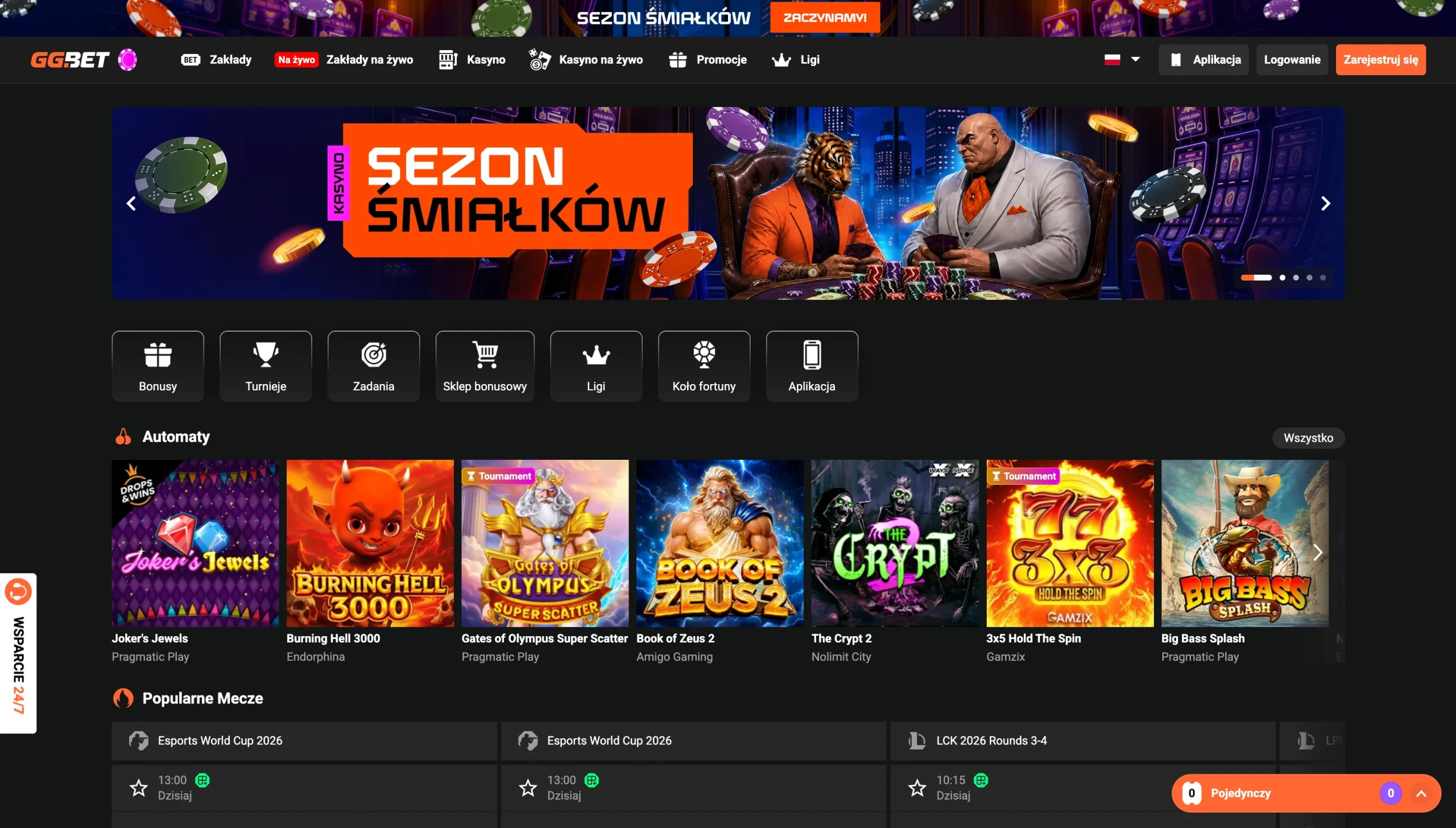Click the Esports World Cup logo in second column
Image resolution: width=1456 pixels, height=828 pixels.
528,740
